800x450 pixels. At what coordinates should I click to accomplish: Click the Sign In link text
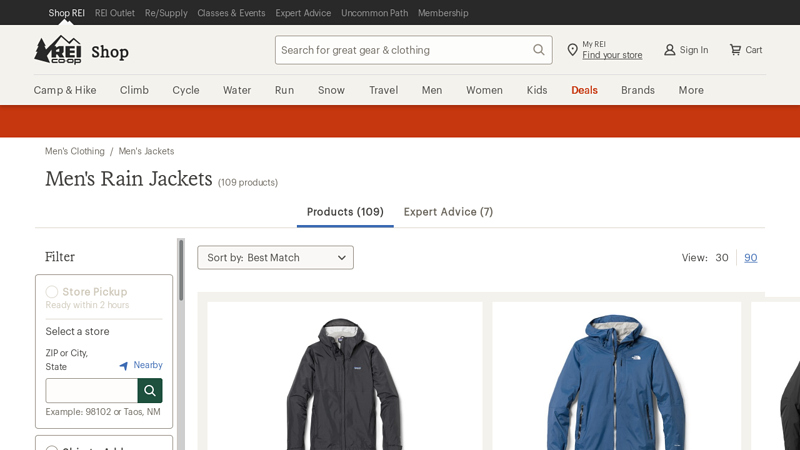(x=693, y=50)
